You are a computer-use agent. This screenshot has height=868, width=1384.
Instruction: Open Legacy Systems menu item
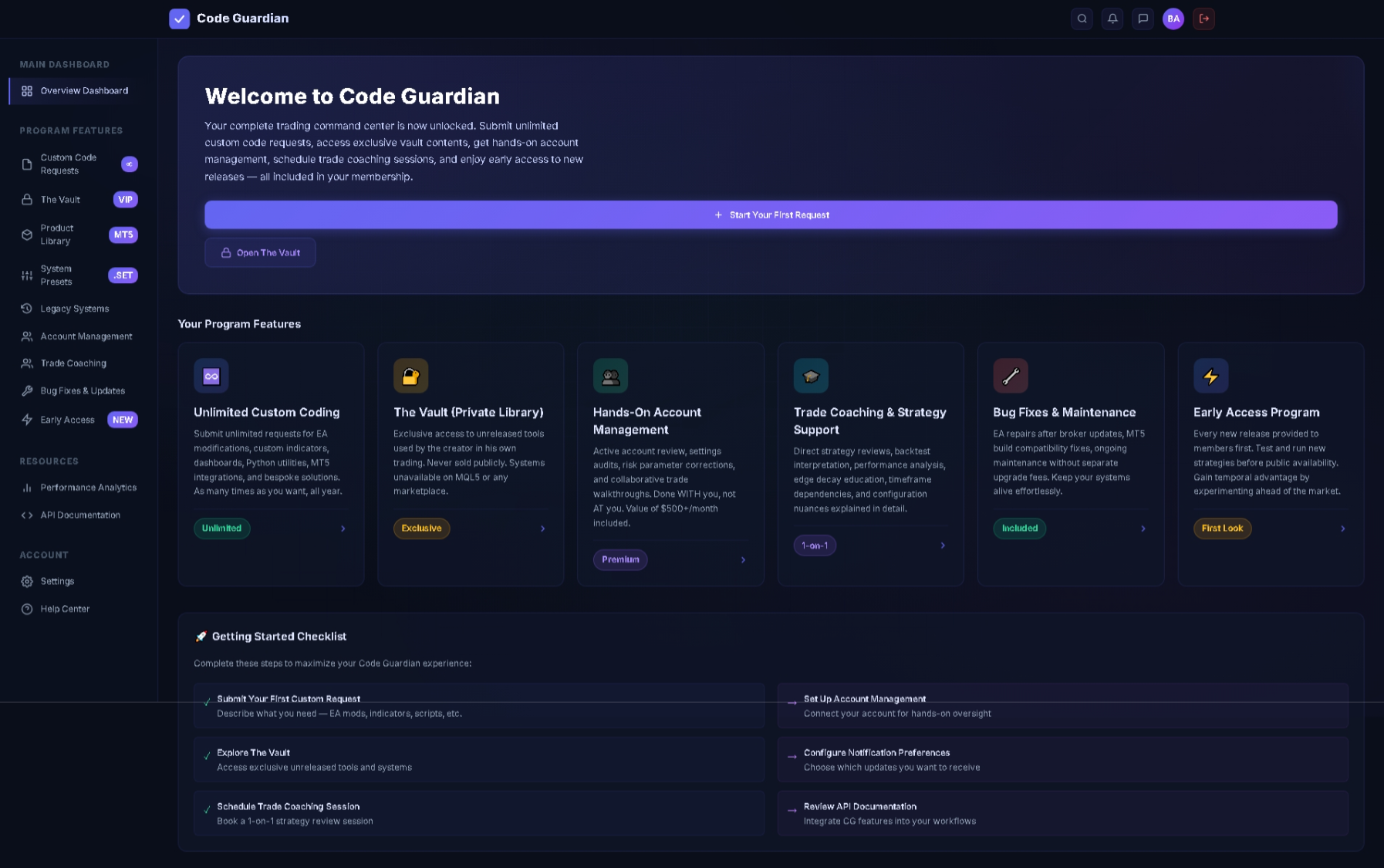click(79, 309)
